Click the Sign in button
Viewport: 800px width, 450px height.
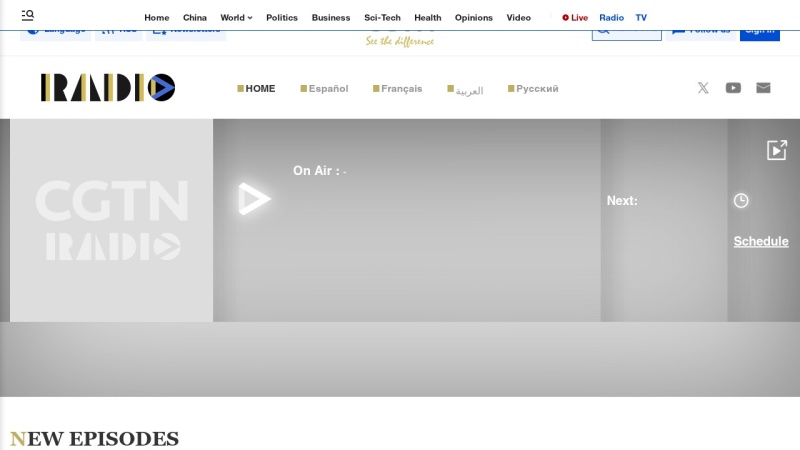(760, 33)
